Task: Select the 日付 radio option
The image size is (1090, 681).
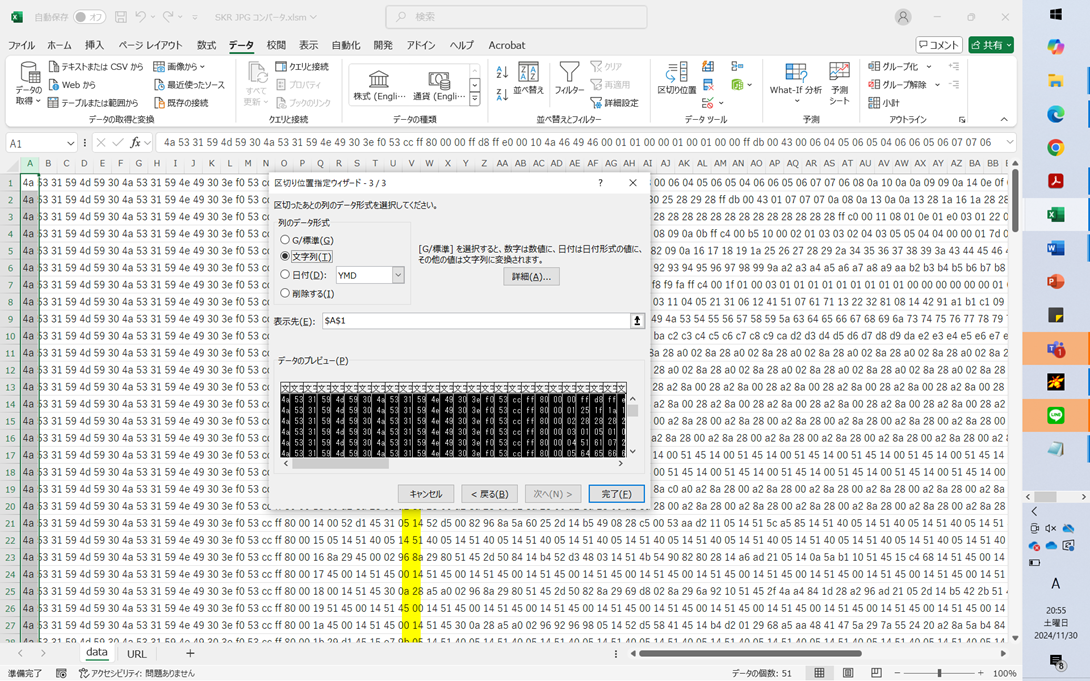Action: click(285, 274)
